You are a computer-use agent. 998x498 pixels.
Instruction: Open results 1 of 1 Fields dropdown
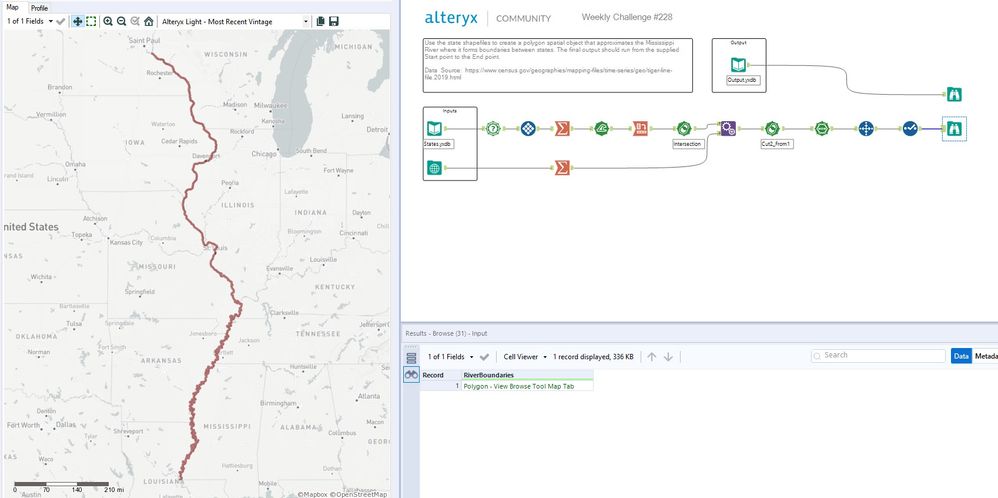click(451, 357)
